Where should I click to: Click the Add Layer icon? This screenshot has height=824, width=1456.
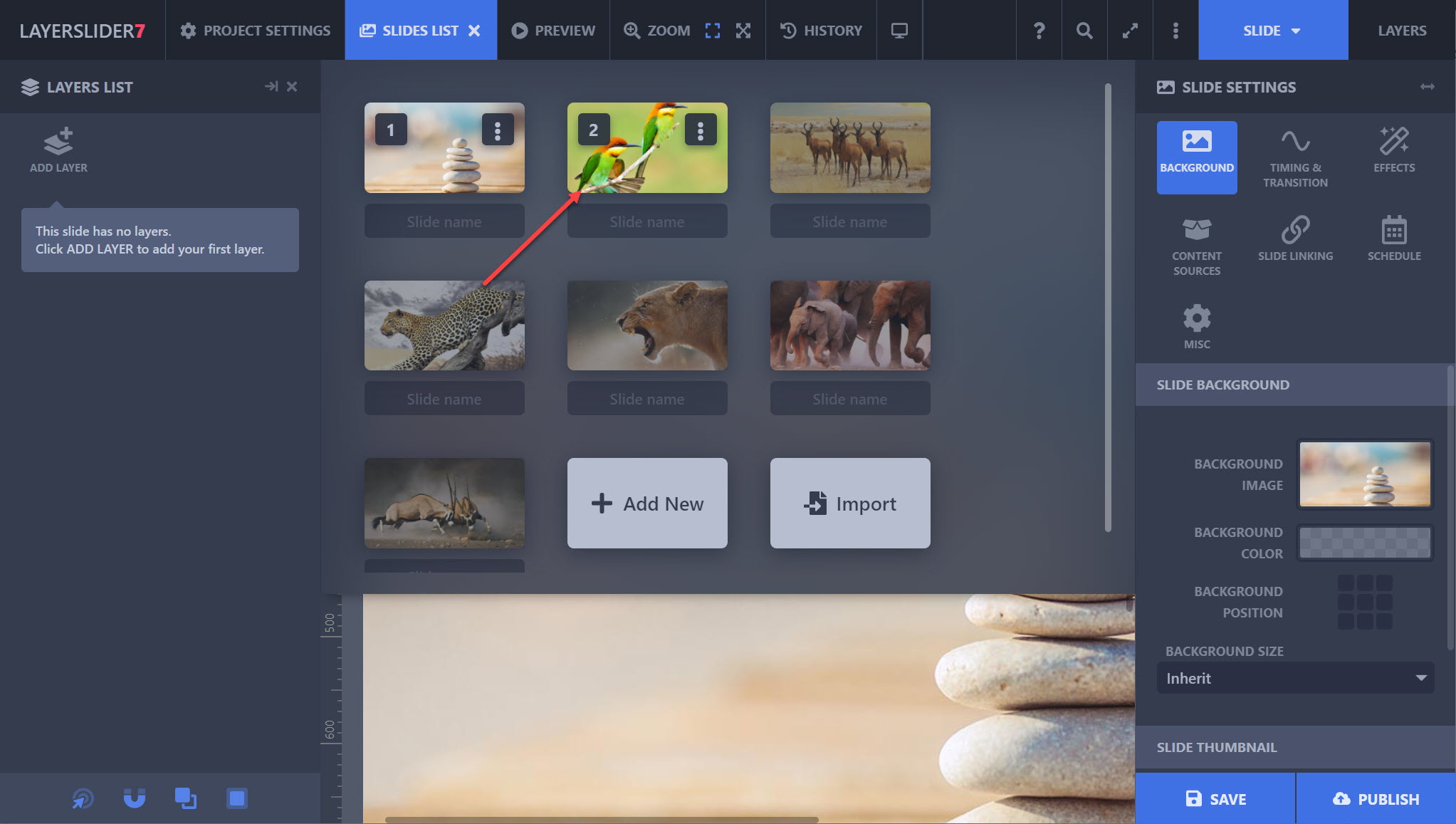coord(58,142)
